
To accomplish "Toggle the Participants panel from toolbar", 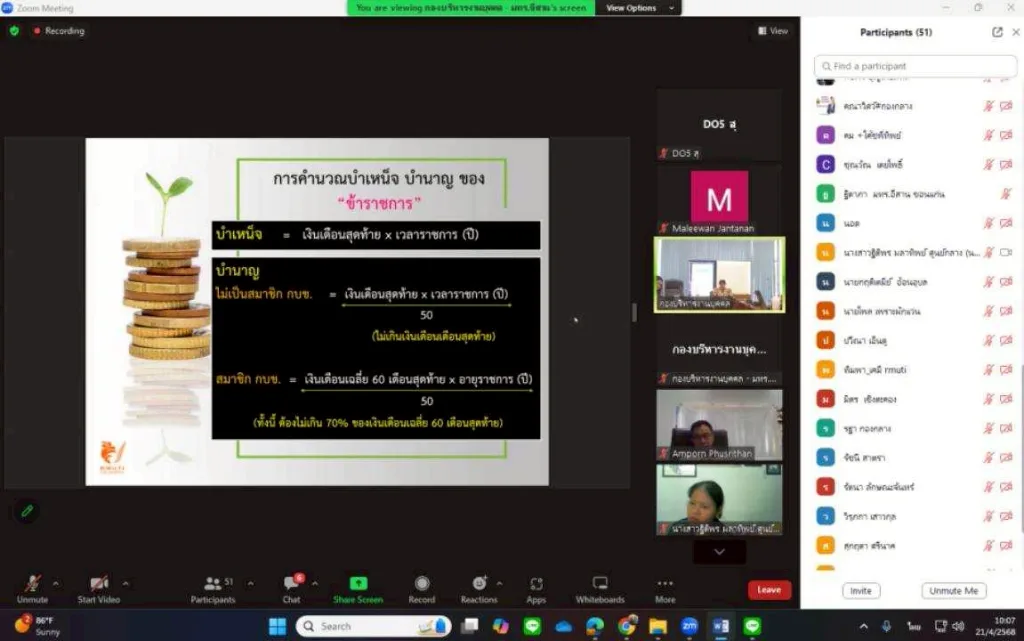I will (212, 584).
